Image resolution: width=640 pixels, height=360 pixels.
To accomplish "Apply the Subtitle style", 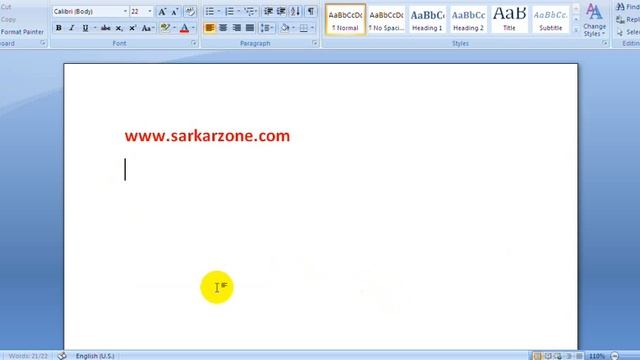I will 551,20.
